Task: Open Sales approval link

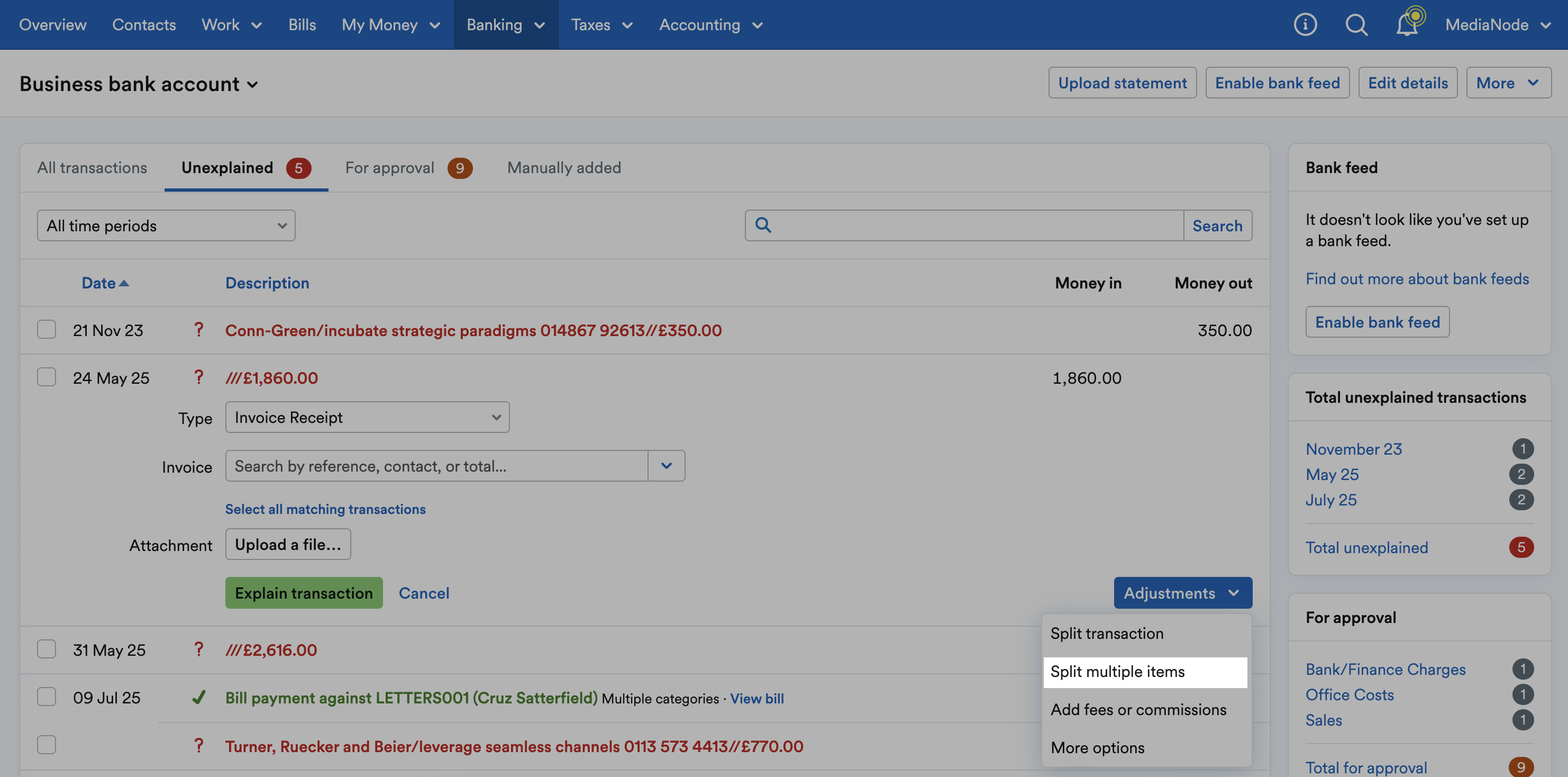Action: 1323,720
